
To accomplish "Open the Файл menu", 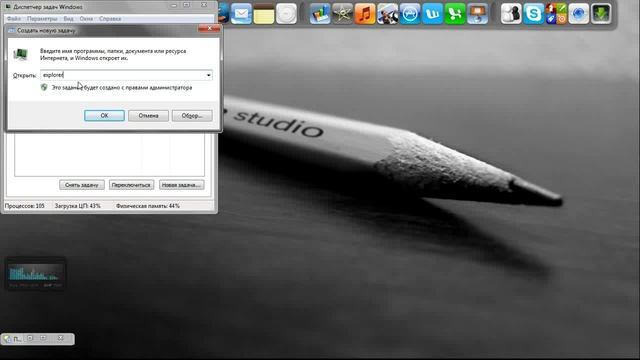I will (x=13, y=19).
